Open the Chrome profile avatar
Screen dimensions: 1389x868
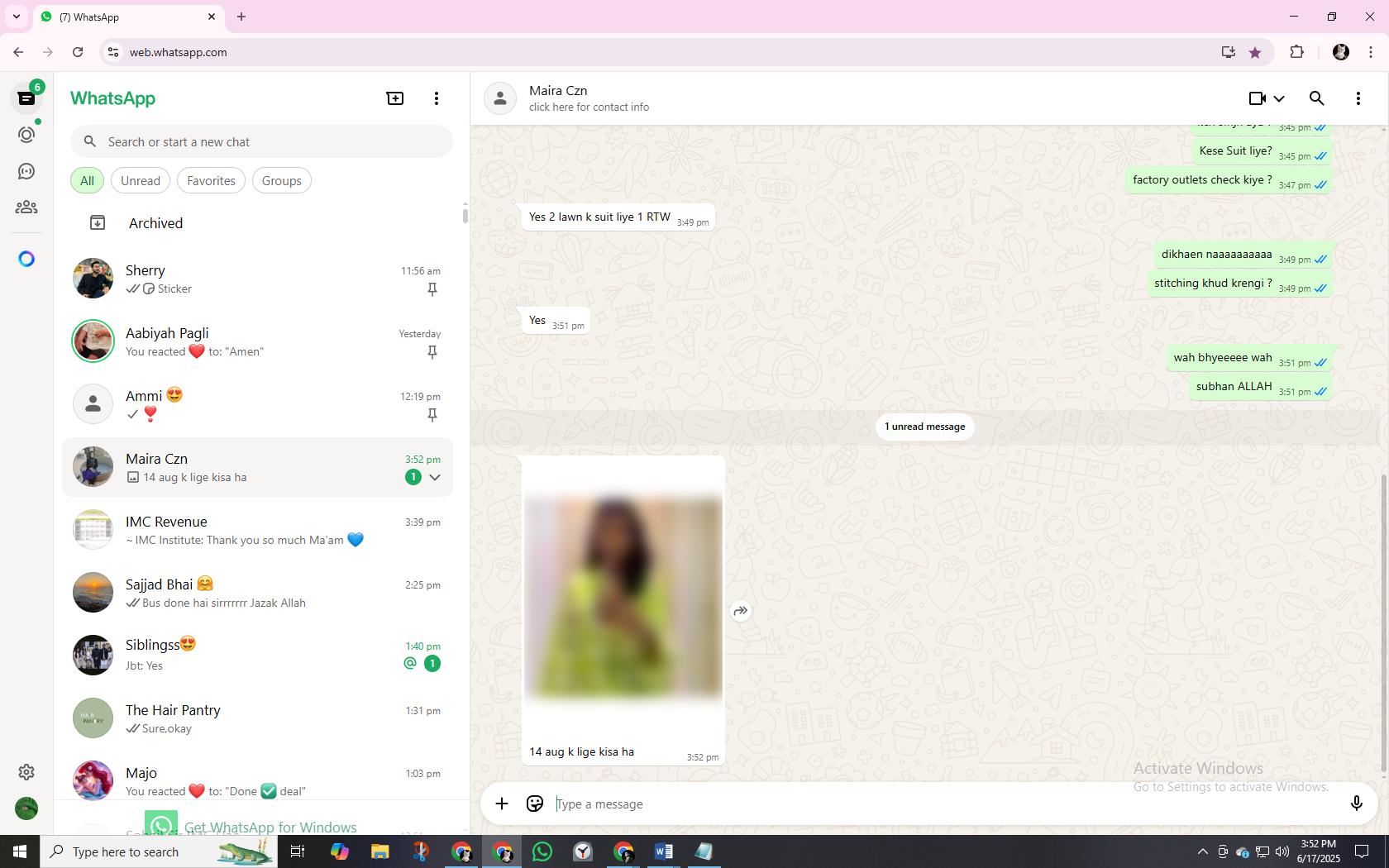pyautogui.click(x=1341, y=52)
